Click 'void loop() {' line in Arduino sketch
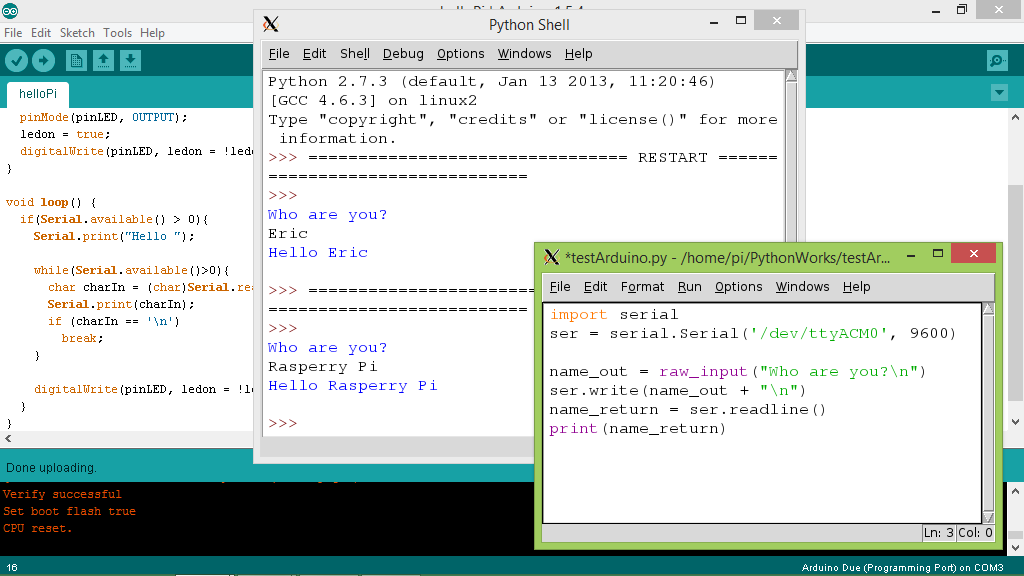The width and height of the screenshot is (1024, 576). click(x=51, y=202)
